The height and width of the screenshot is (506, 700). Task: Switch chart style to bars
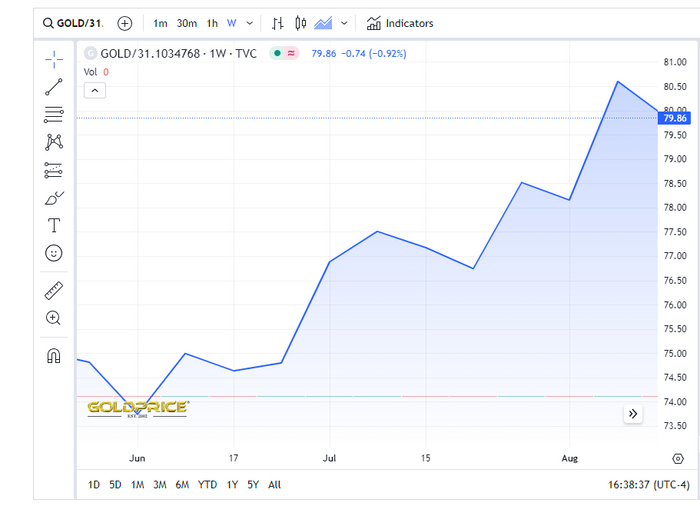tap(278, 23)
